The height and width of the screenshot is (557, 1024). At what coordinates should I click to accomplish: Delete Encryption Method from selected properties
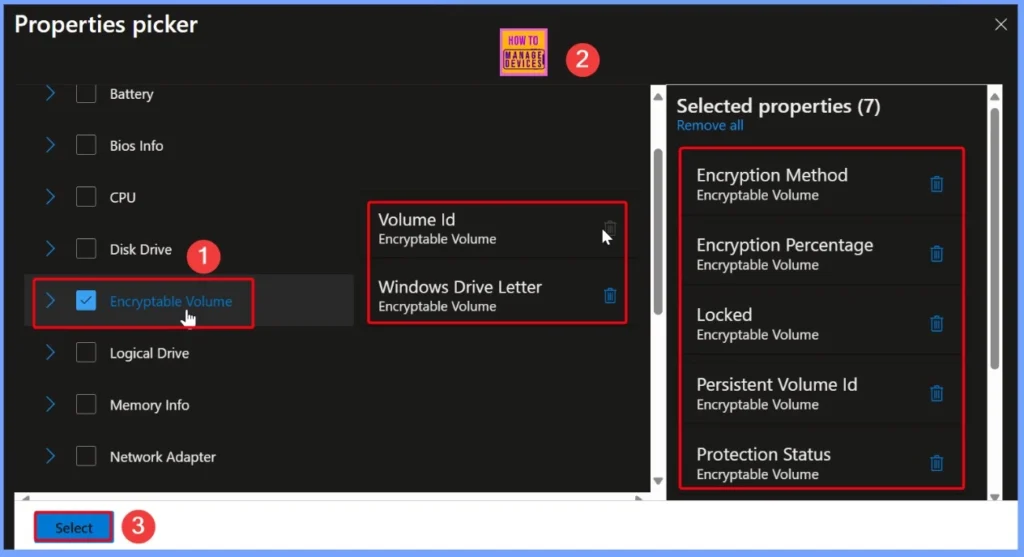click(936, 184)
